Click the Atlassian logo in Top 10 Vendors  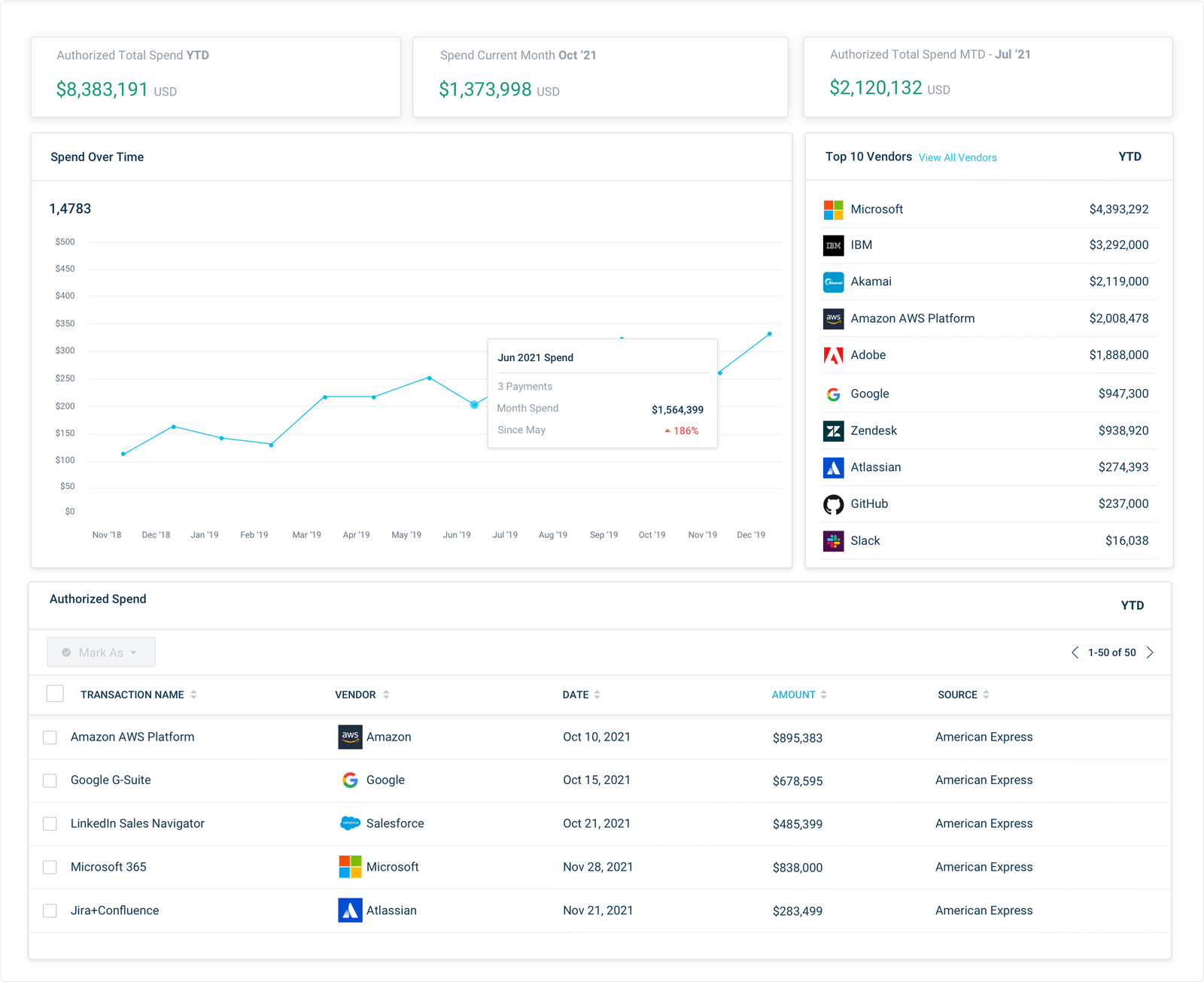[833, 468]
